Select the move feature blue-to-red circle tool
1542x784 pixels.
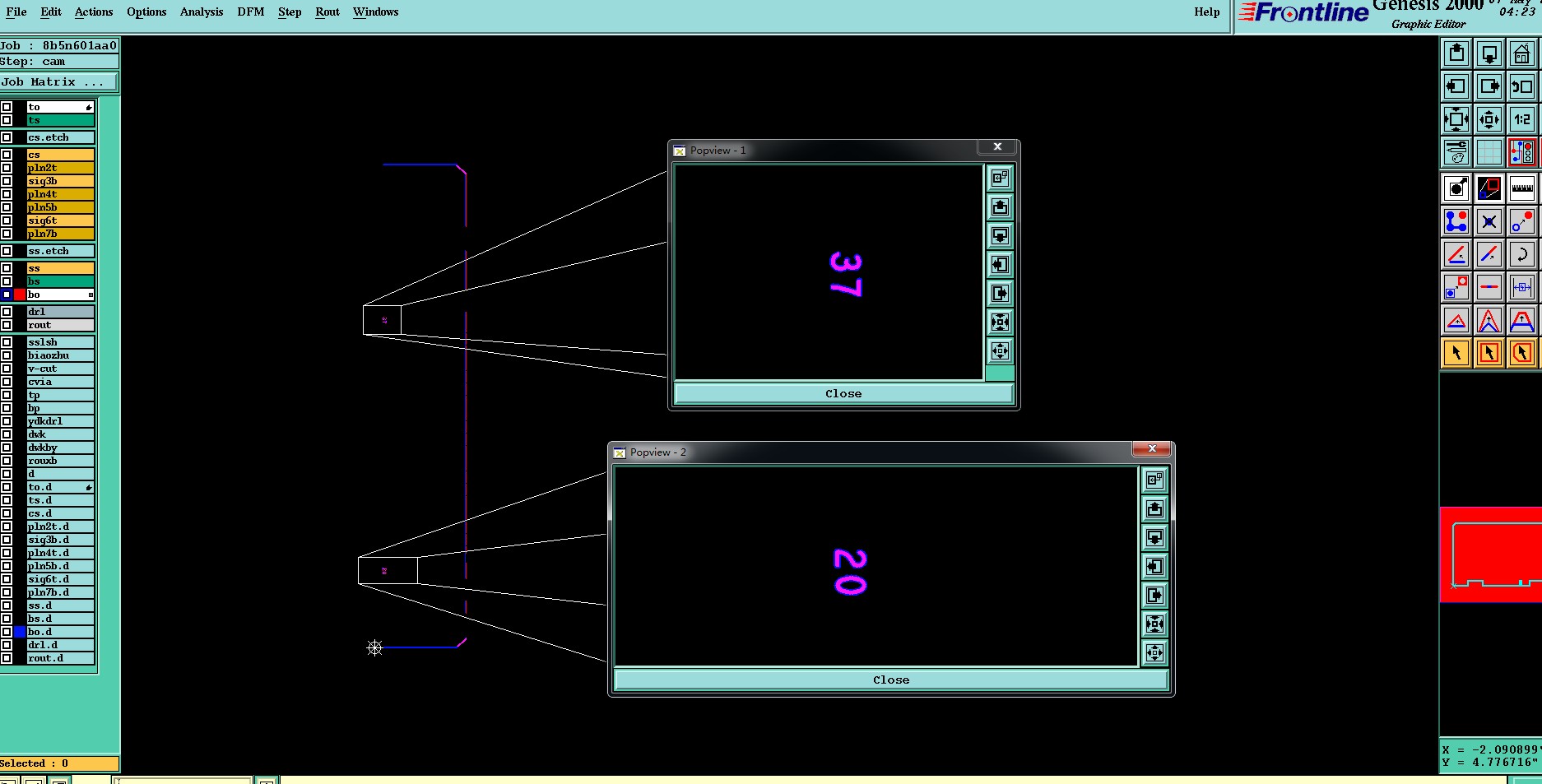1522,221
